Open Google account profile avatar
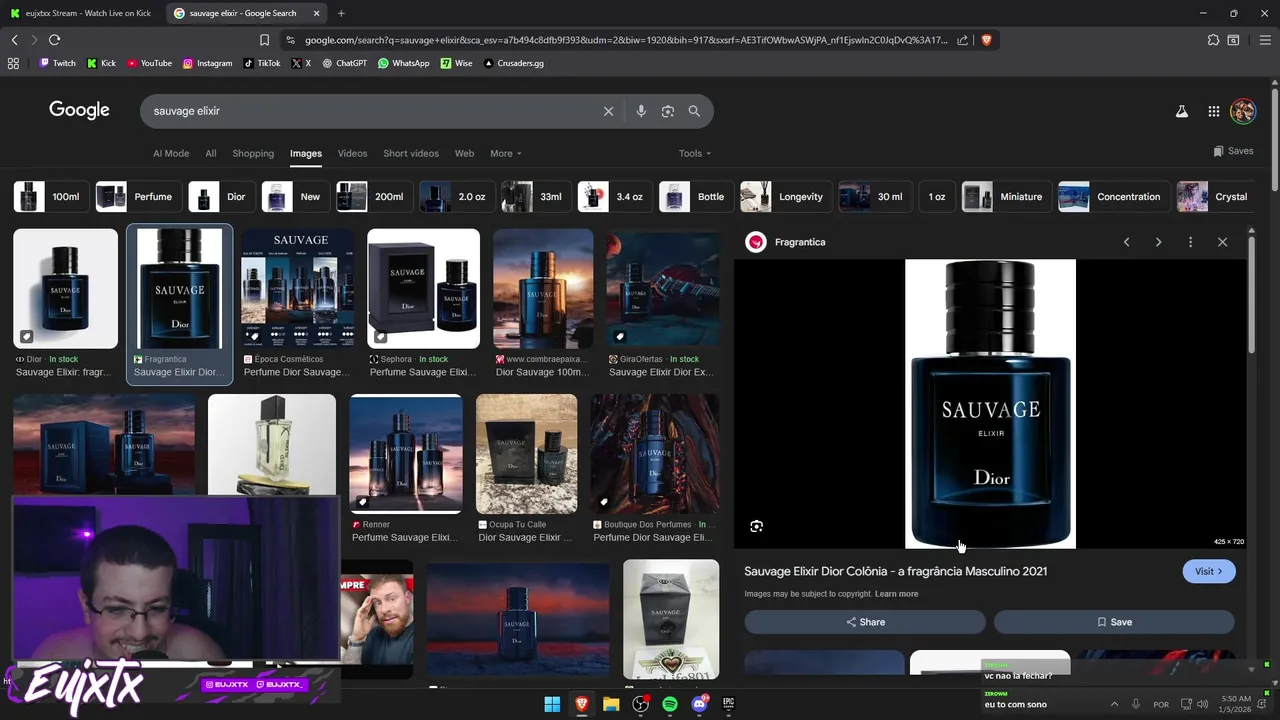 click(x=1243, y=111)
